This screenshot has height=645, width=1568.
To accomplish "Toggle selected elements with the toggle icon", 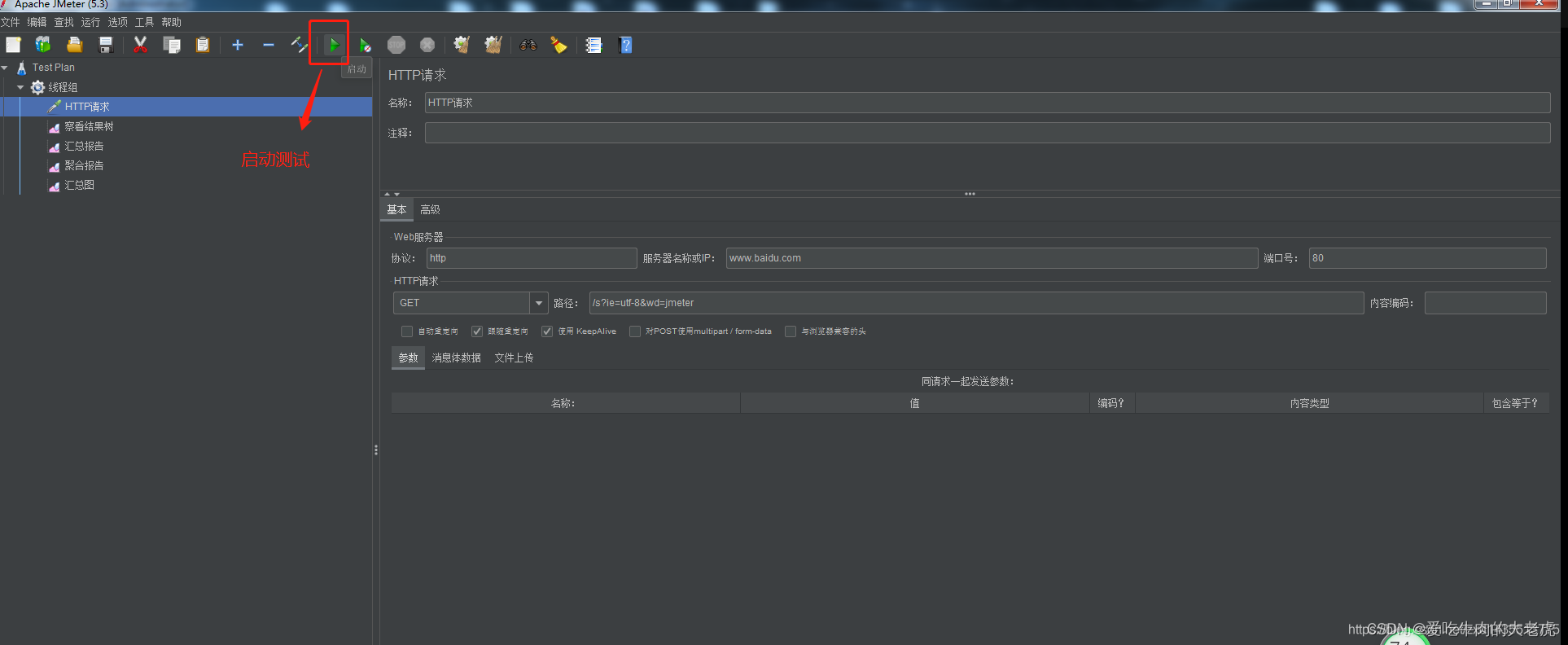I will pos(299,45).
